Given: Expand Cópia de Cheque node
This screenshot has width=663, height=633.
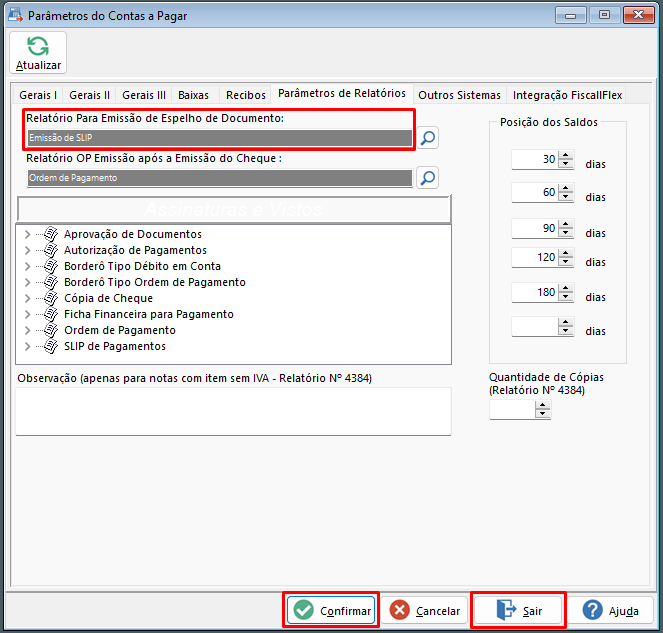Looking at the screenshot, I should click(x=27, y=299).
